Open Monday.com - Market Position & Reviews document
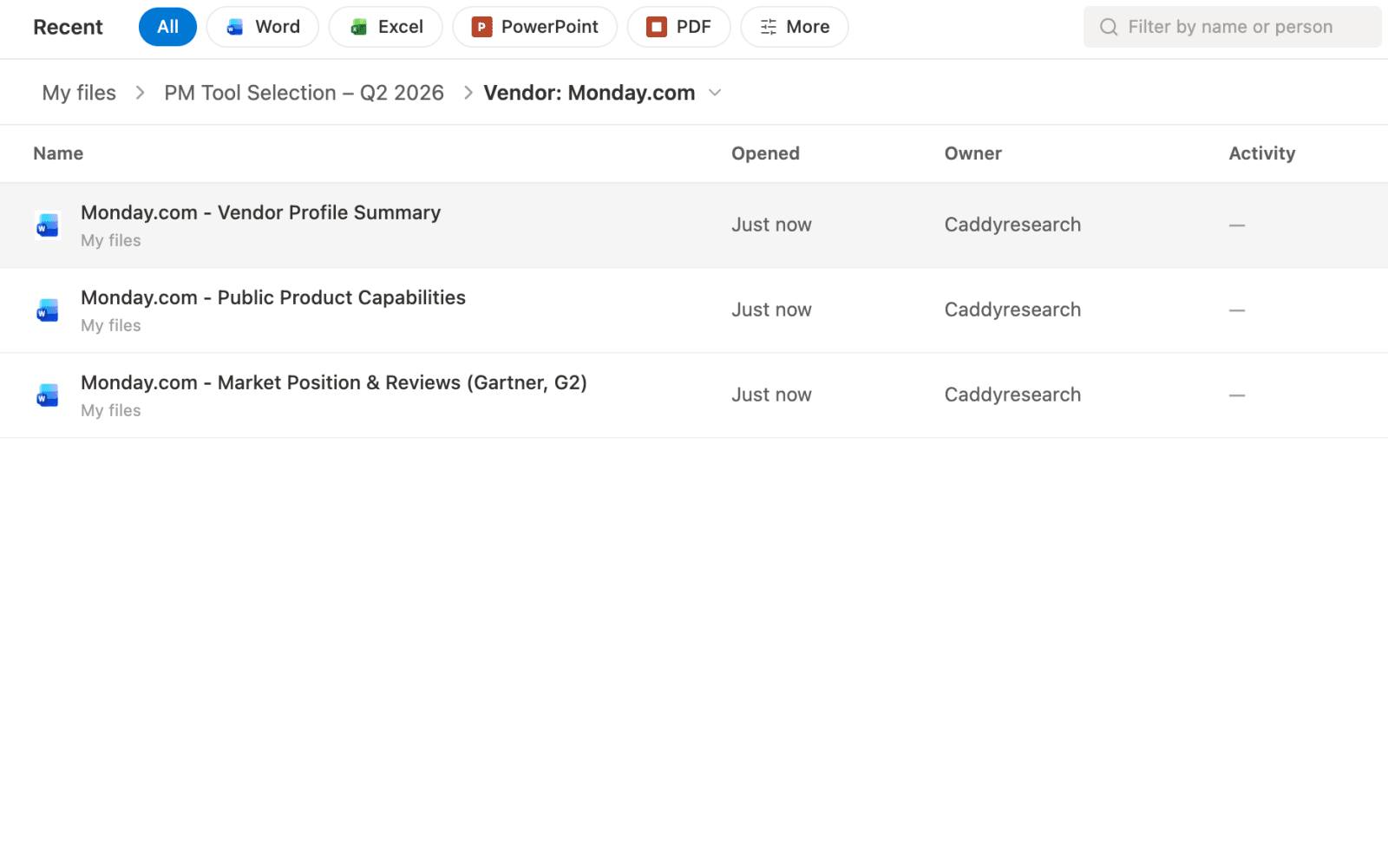The image size is (1388, 868). [334, 382]
